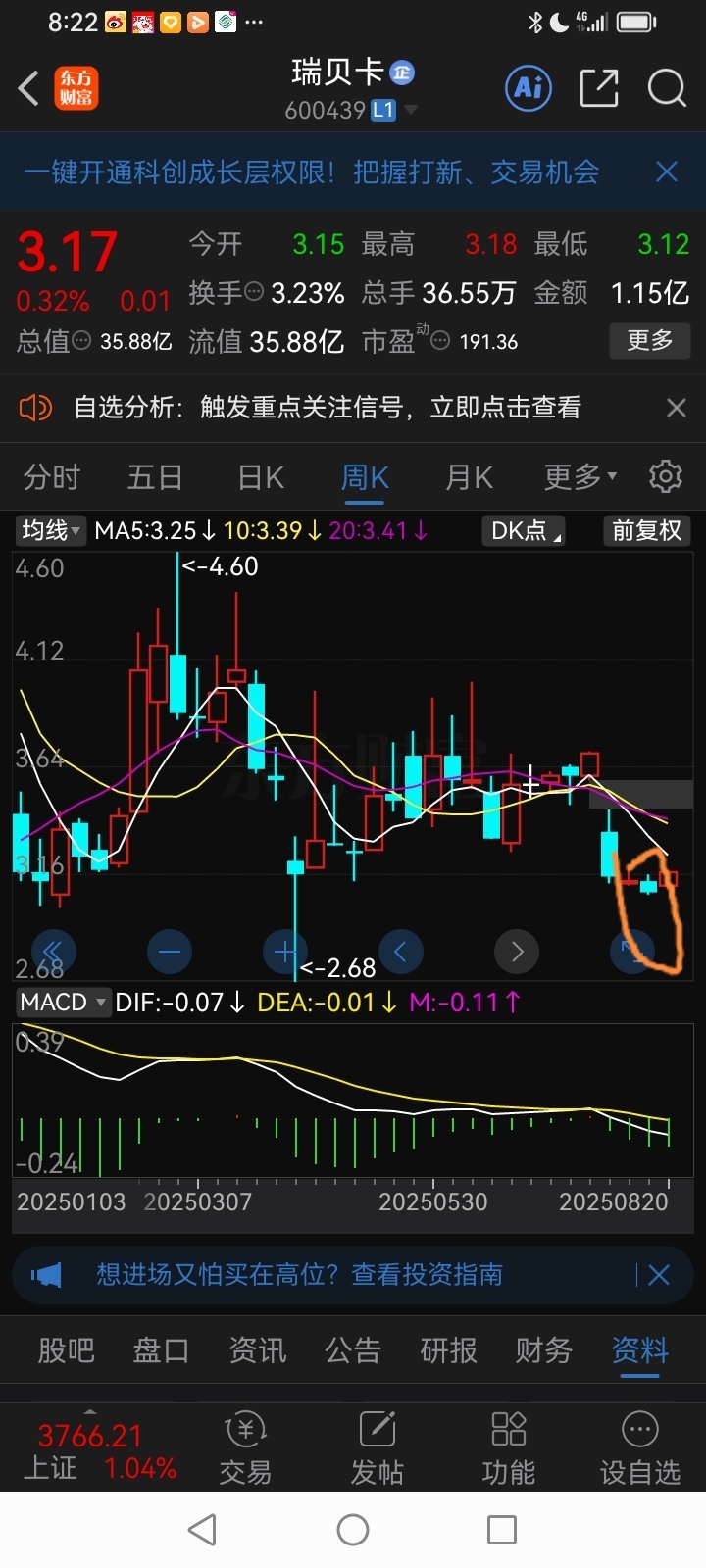
Task: Close the 投资指南 banner
Action: [659, 1274]
